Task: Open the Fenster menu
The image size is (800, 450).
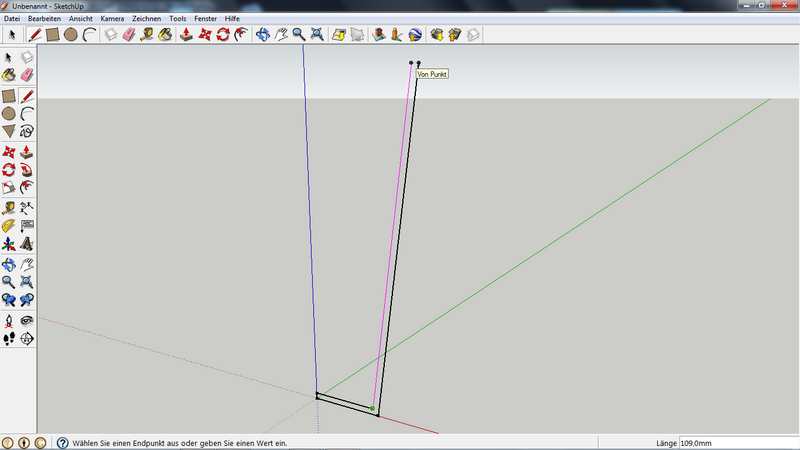Action: coord(205,19)
